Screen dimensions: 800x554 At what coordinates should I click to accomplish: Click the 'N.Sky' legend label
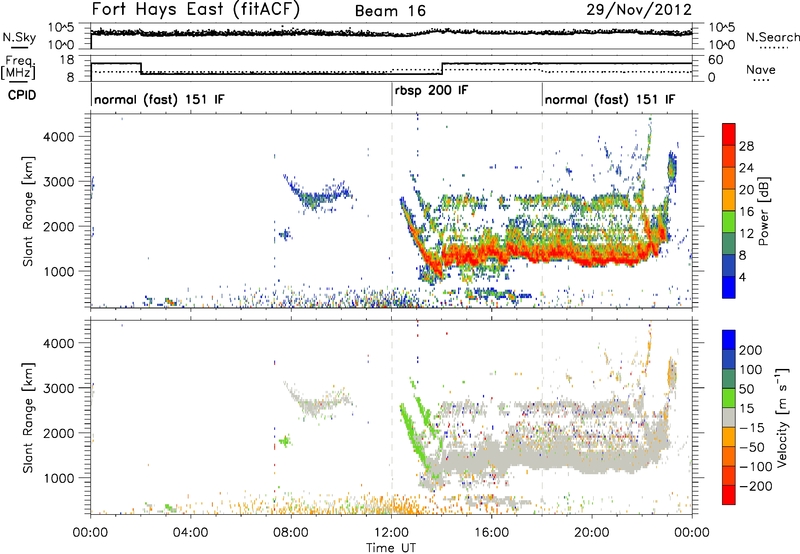pyautogui.click(x=19, y=37)
